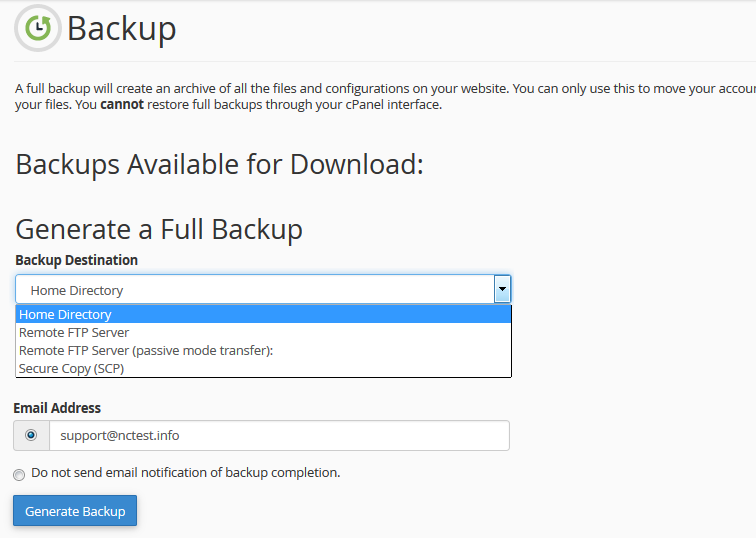Enable the do not send notification radio

19,474
